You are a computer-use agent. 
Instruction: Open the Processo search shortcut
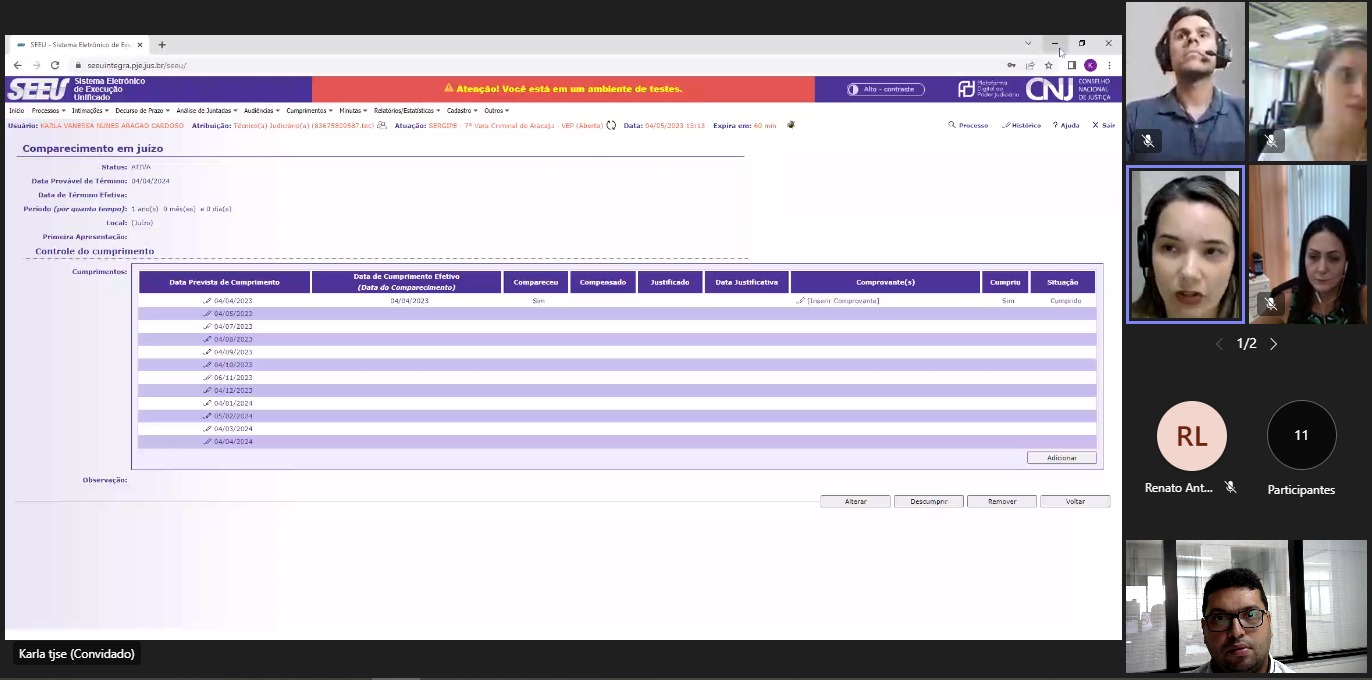click(968, 126)
